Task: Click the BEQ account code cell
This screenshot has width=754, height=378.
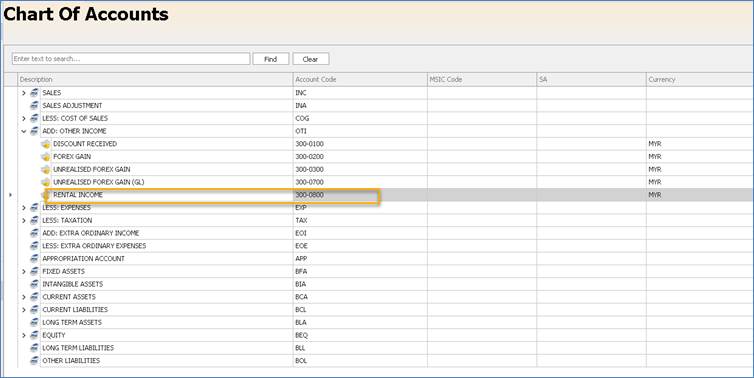Action: (360, 335)
